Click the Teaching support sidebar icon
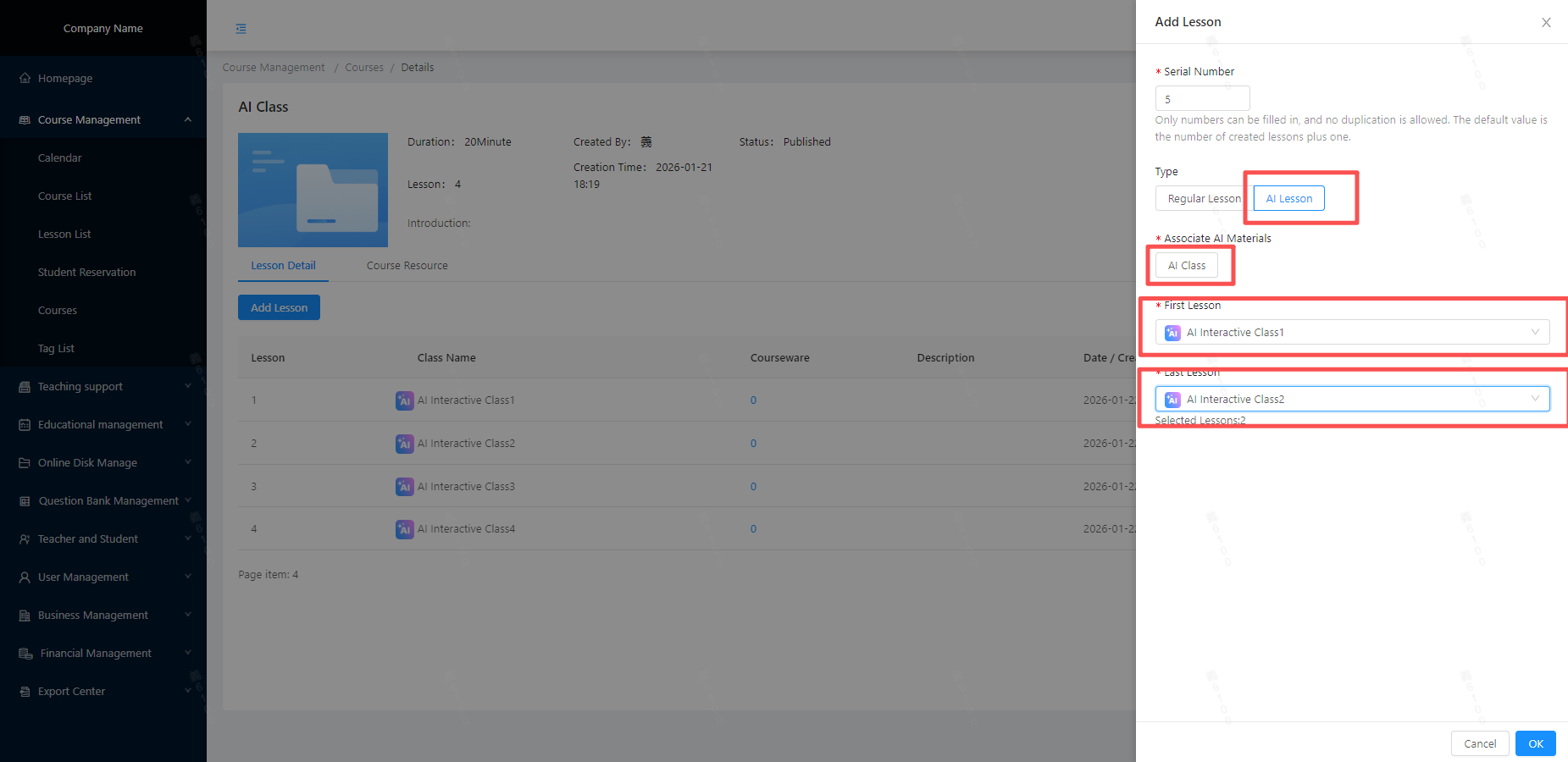The width and height of the screenshot is (1568, 762). coord(25,387)
